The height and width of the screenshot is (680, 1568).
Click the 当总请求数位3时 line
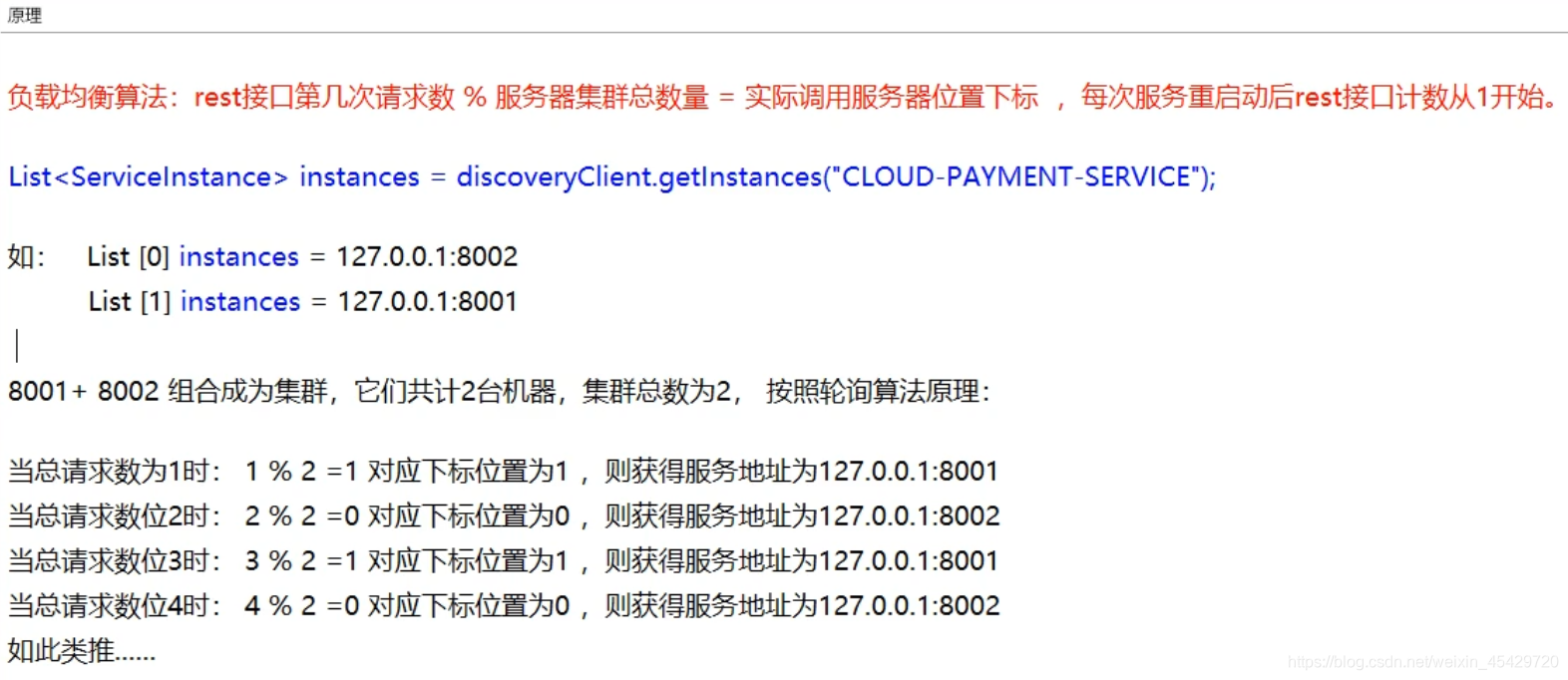coord(503,560)
